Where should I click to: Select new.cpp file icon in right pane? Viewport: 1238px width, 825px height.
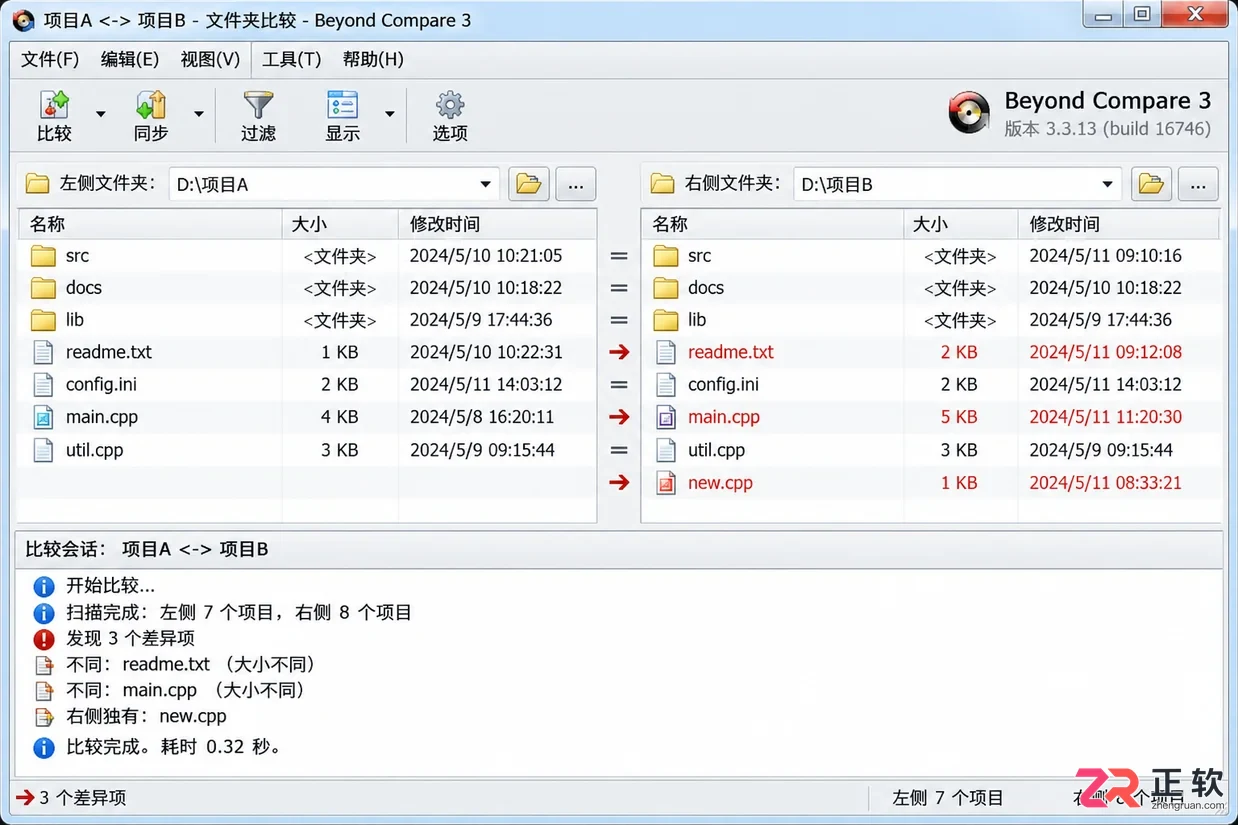(x=666, y=483)
